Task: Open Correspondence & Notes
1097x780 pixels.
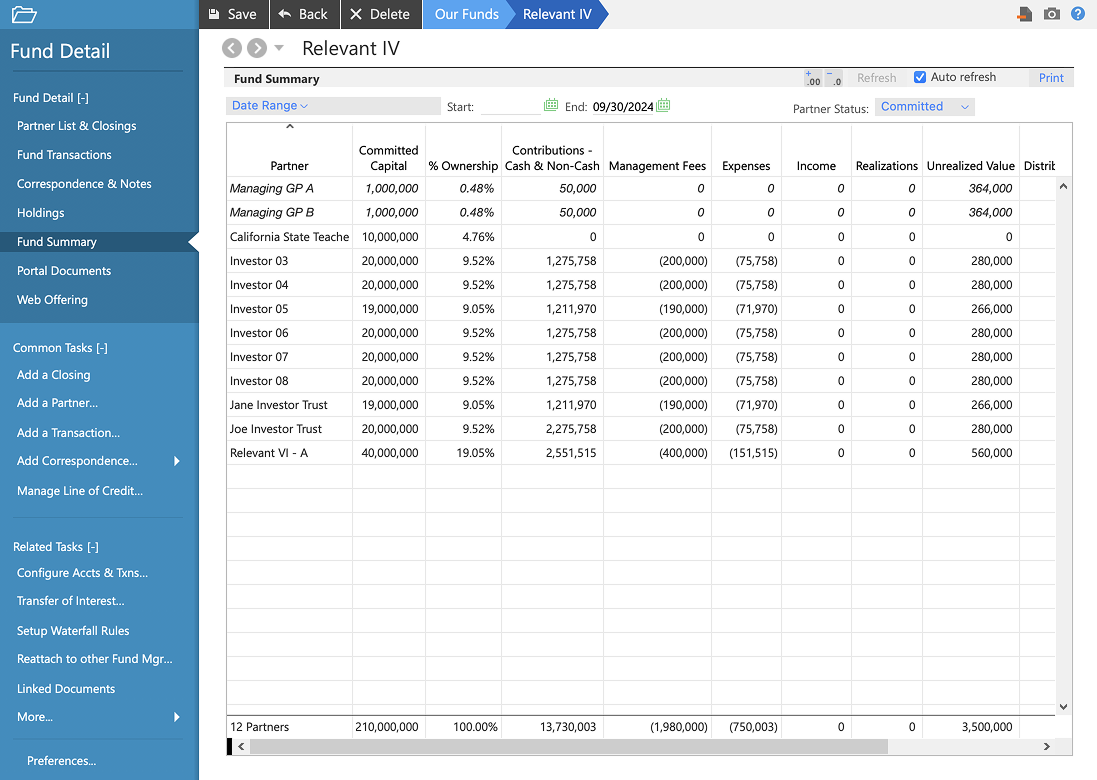Action: click(x=84, y=184)
